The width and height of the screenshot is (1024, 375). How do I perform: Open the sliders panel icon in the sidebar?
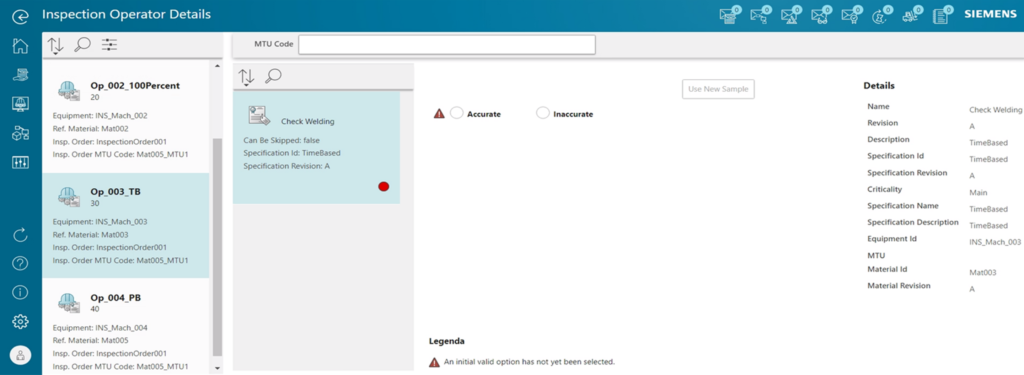coord(20,162)
